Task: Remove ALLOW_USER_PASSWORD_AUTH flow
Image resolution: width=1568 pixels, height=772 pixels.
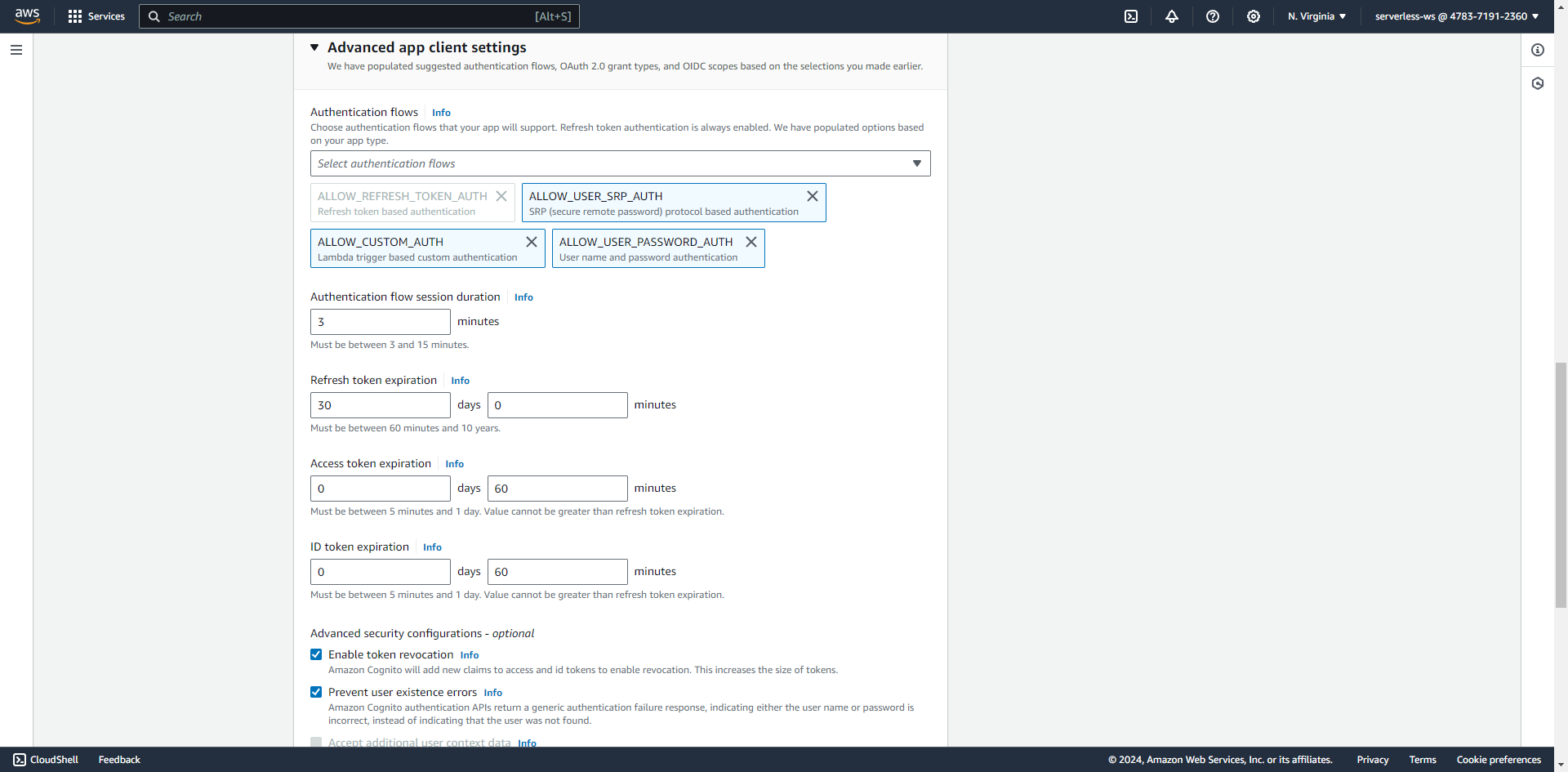Action: (751, 242)
